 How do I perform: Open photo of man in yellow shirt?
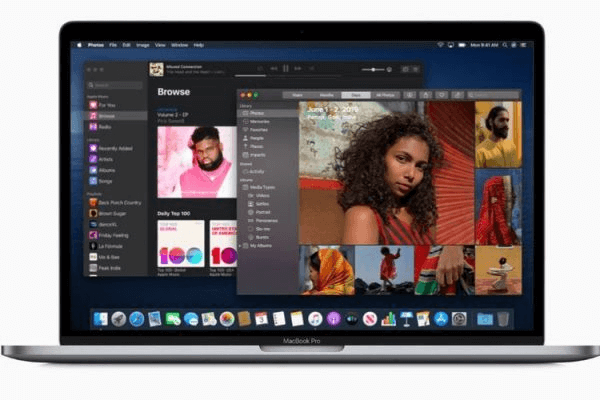pos(498,134)
